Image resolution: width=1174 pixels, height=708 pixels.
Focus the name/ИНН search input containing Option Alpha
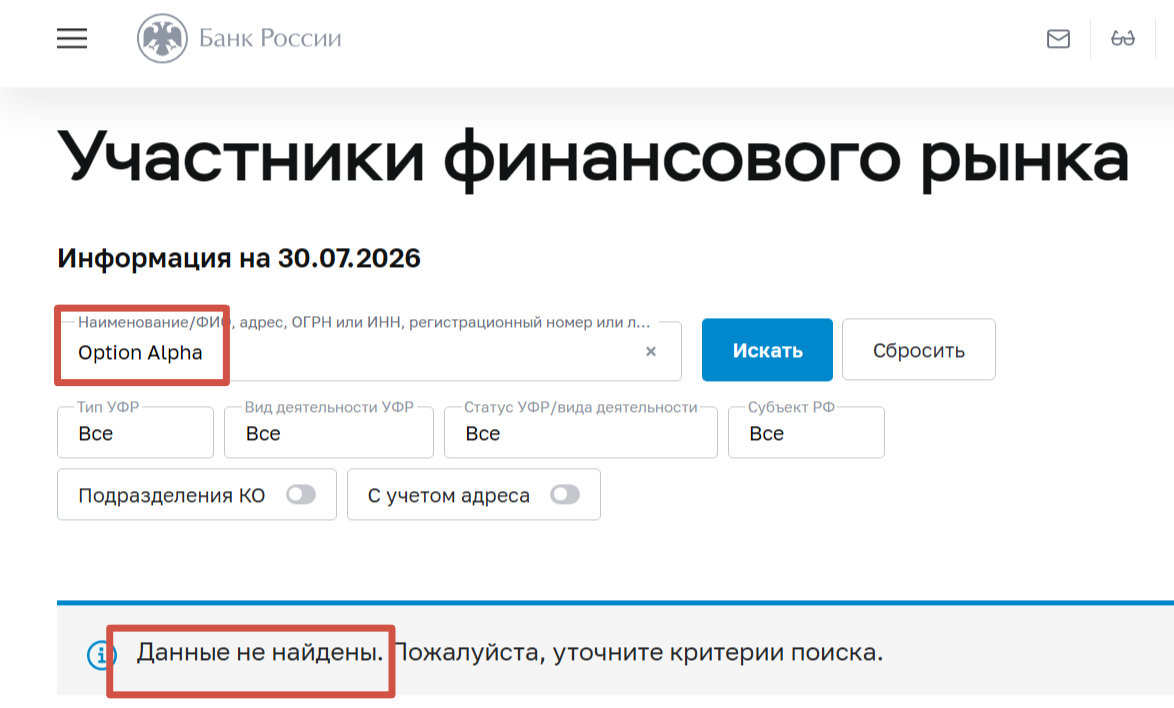369,351
